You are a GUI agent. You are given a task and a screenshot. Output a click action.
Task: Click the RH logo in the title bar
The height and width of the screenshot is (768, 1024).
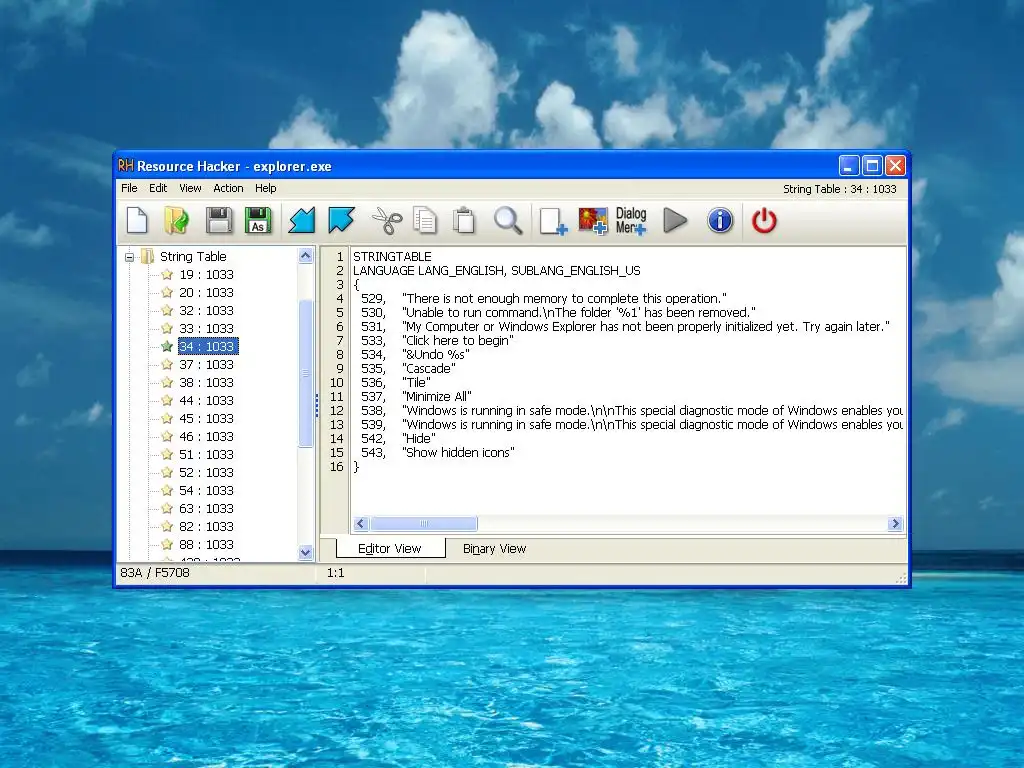pos(125,166)
